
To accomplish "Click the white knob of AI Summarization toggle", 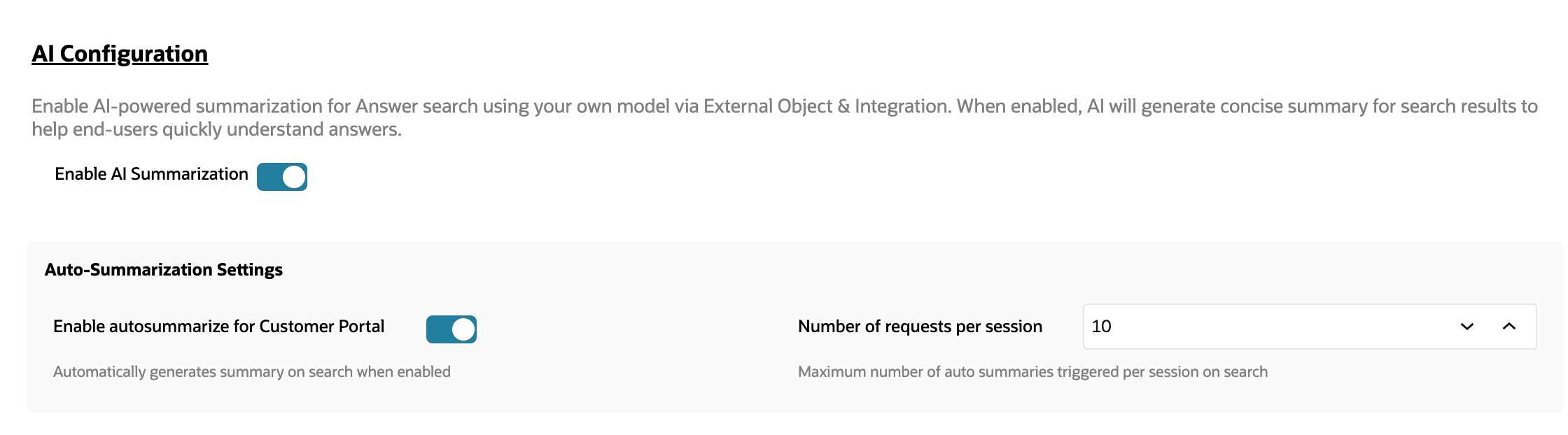I will point(294,177).
